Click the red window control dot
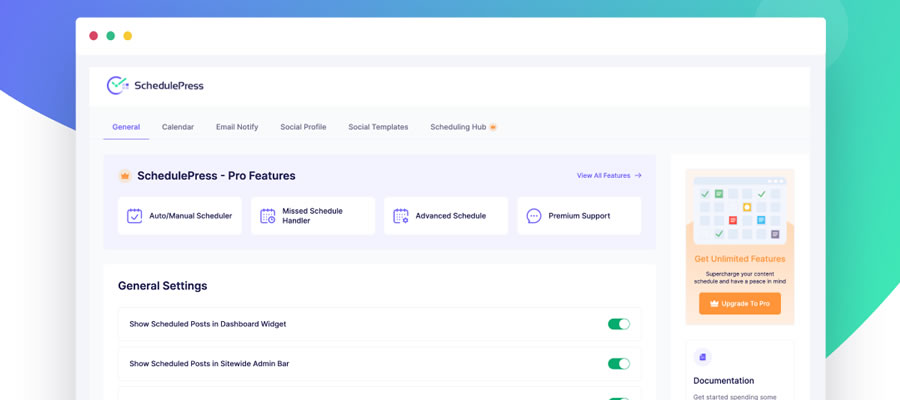 click(94, 36)
